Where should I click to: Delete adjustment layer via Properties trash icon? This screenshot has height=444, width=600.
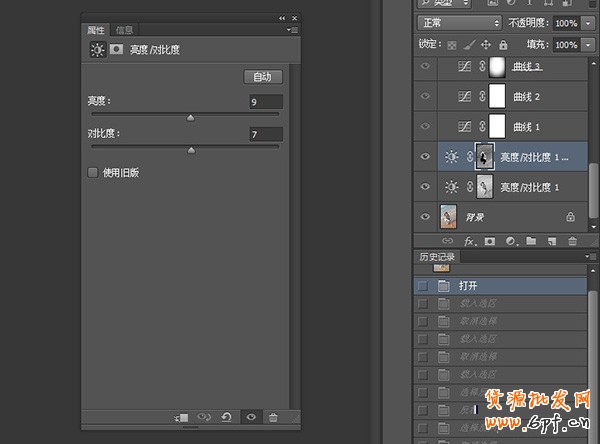(x=273, y=416)
